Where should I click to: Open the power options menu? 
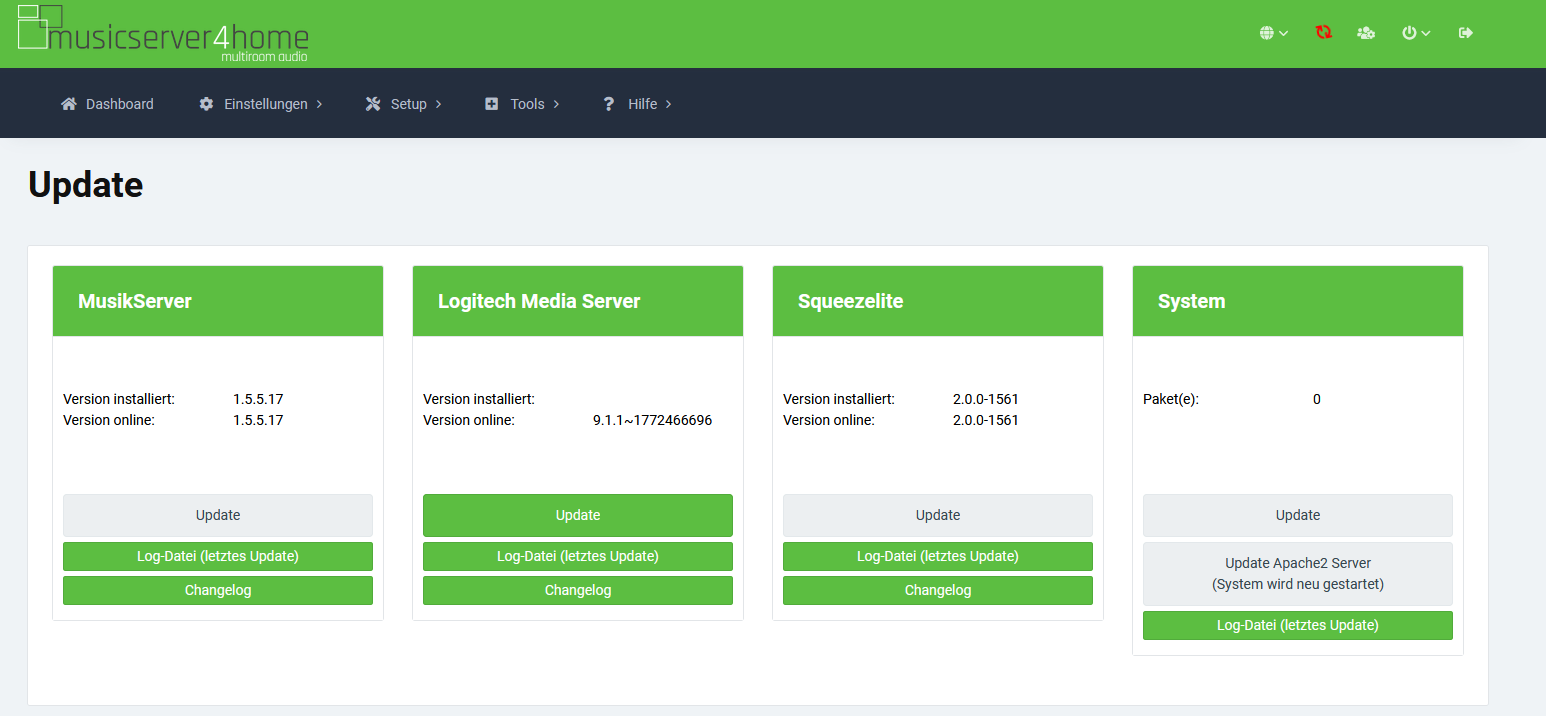click(1416, 33)
